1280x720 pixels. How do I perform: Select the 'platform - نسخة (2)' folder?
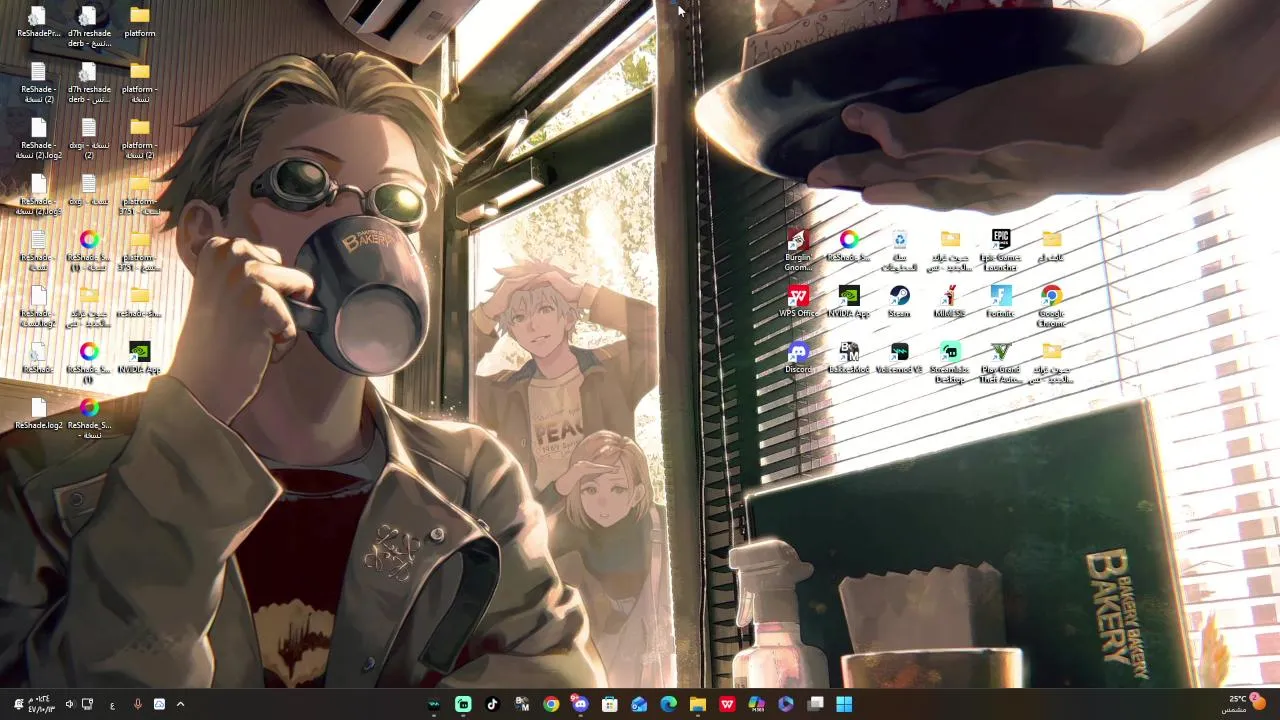(139, 139)
